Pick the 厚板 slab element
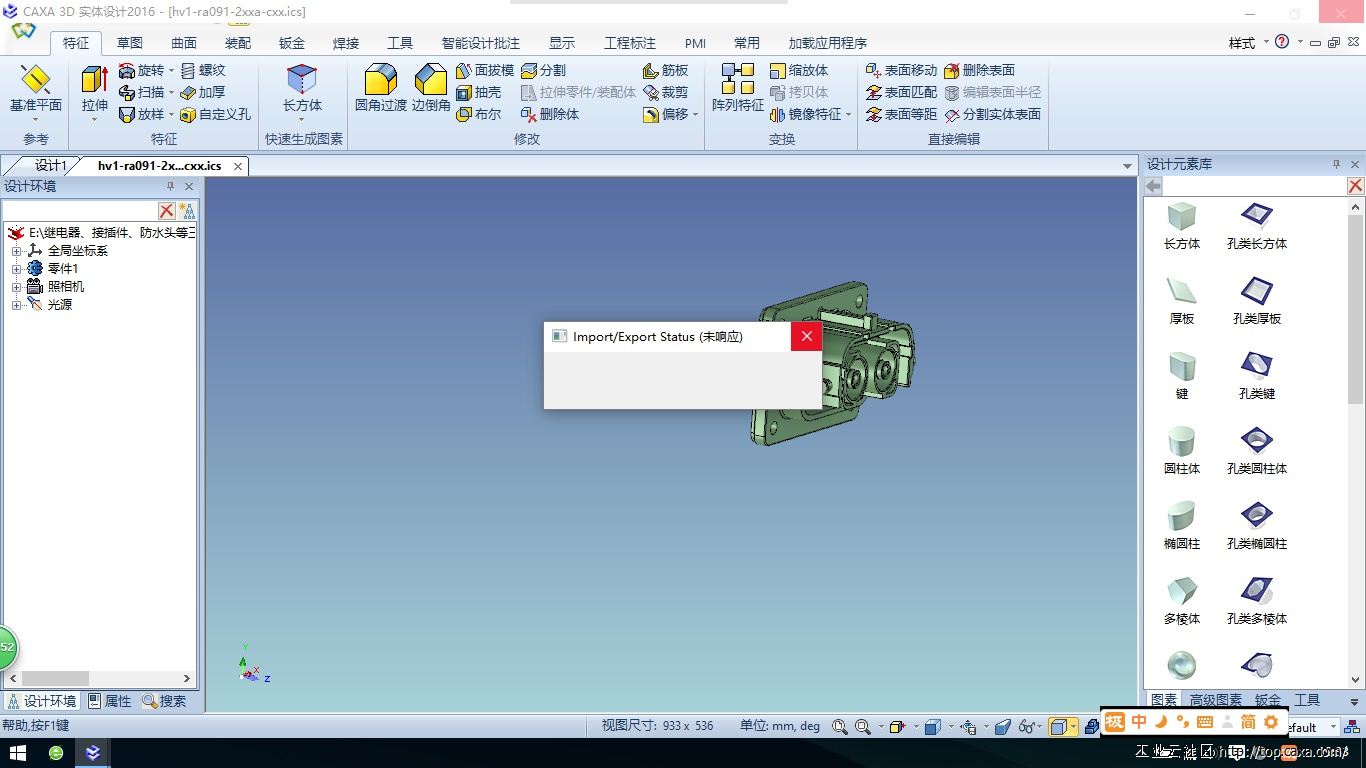1366x768 pixels. point(1182,301)
